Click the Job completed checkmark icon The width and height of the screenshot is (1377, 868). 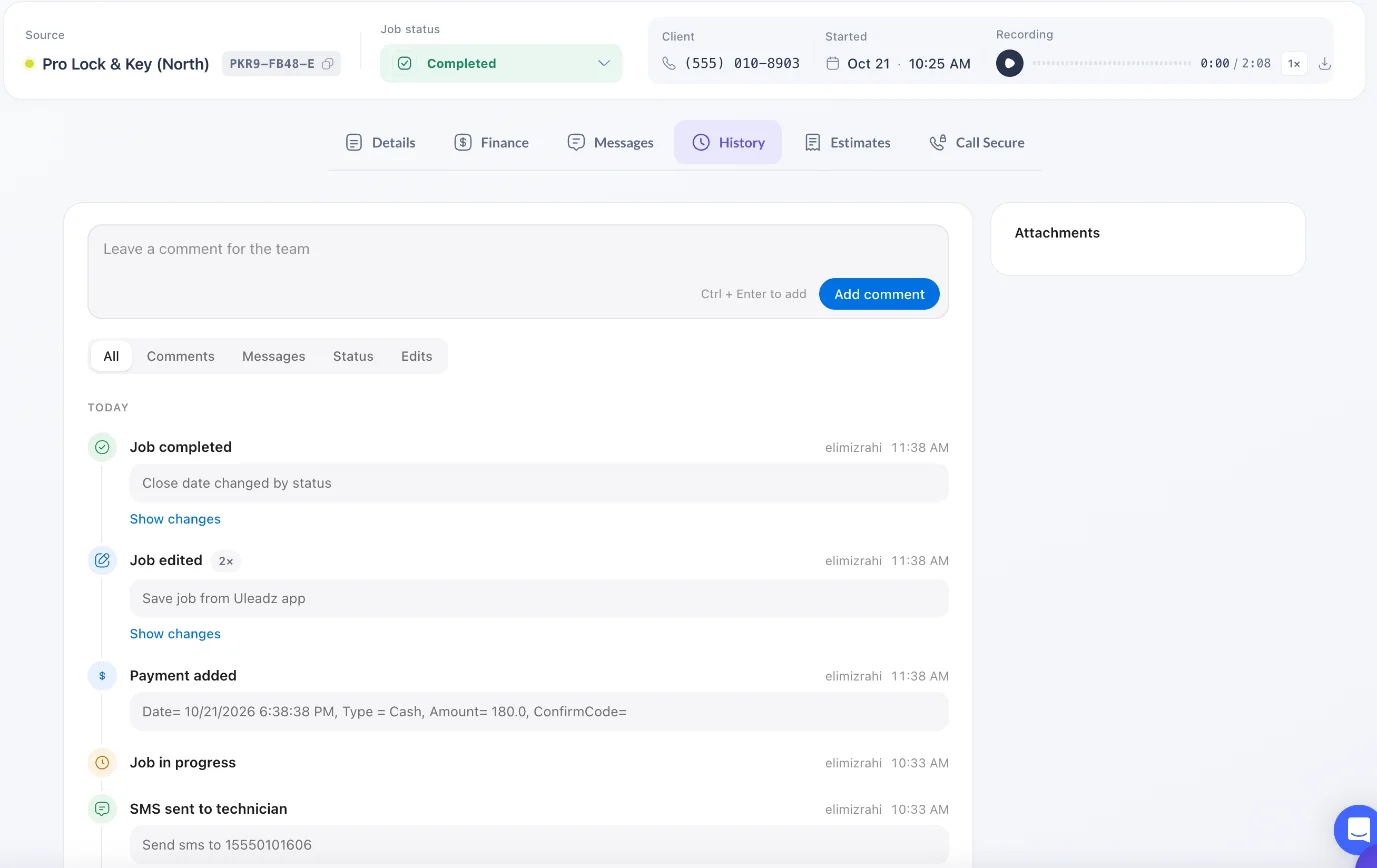102,447
